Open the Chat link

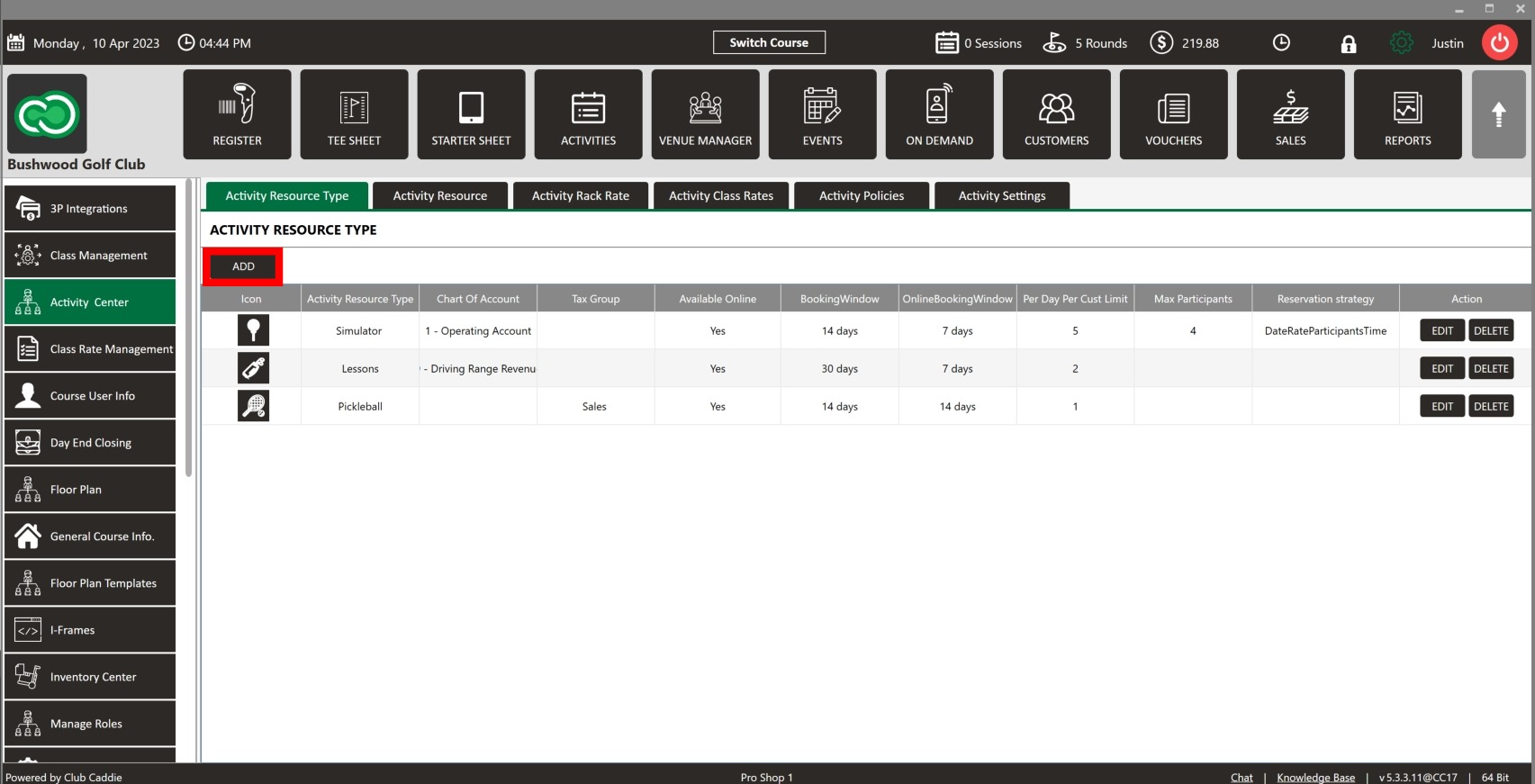point(1242,777)
